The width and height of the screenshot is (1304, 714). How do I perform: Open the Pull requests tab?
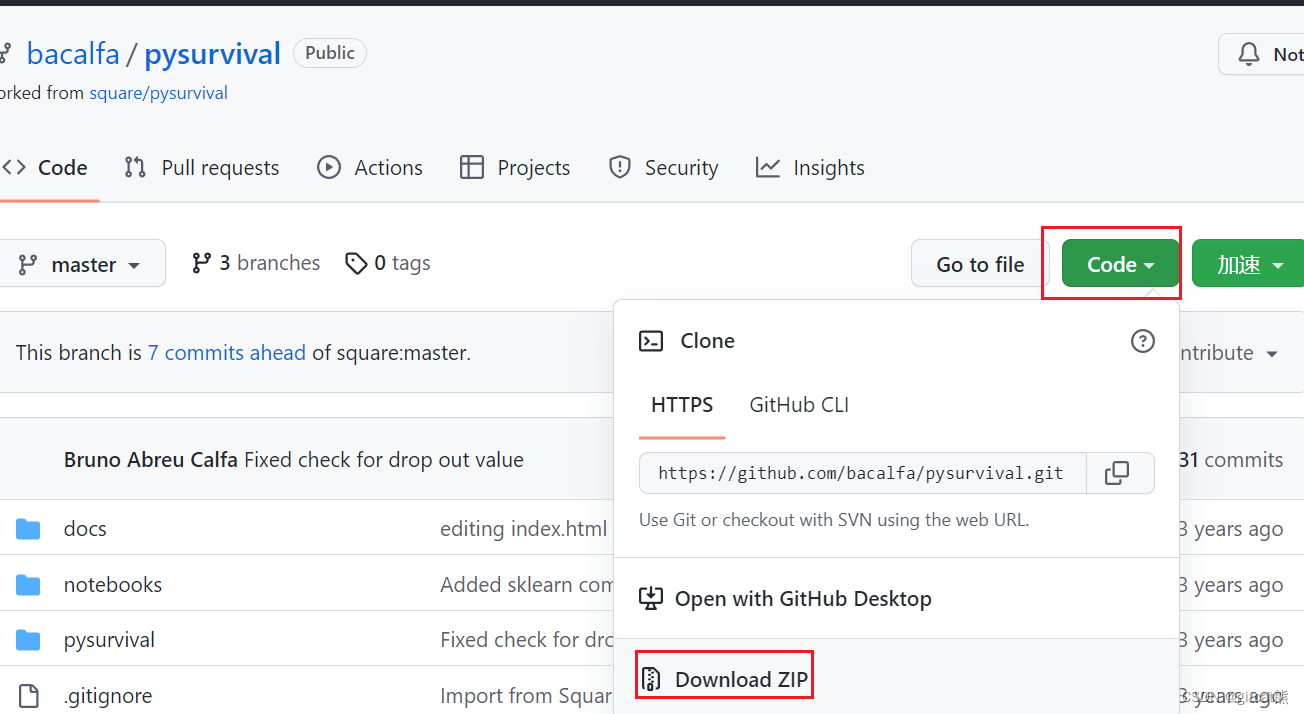202,168
